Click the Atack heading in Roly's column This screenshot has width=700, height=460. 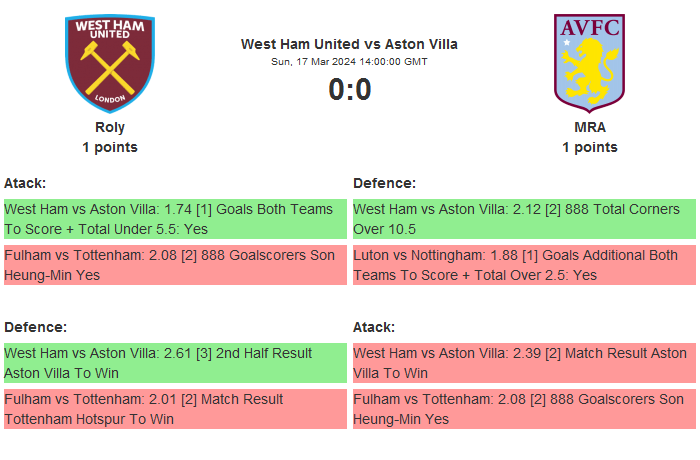(25, 183)
